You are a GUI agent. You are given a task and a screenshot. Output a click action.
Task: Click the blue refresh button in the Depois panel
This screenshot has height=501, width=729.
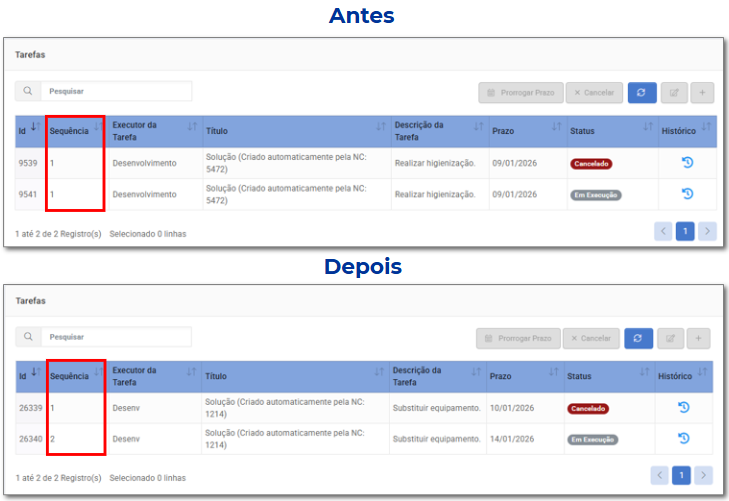pos(639,338)
